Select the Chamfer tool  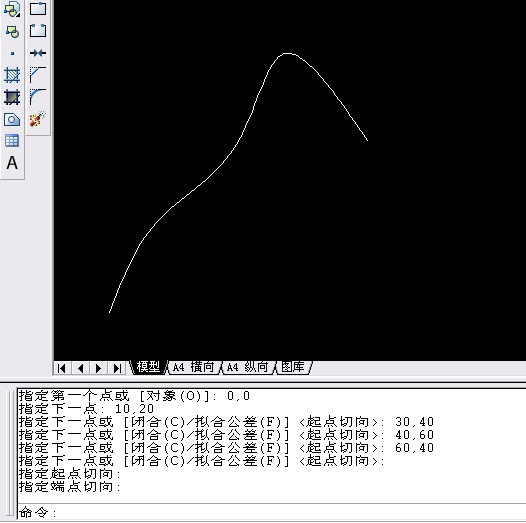tap(38, 74)
